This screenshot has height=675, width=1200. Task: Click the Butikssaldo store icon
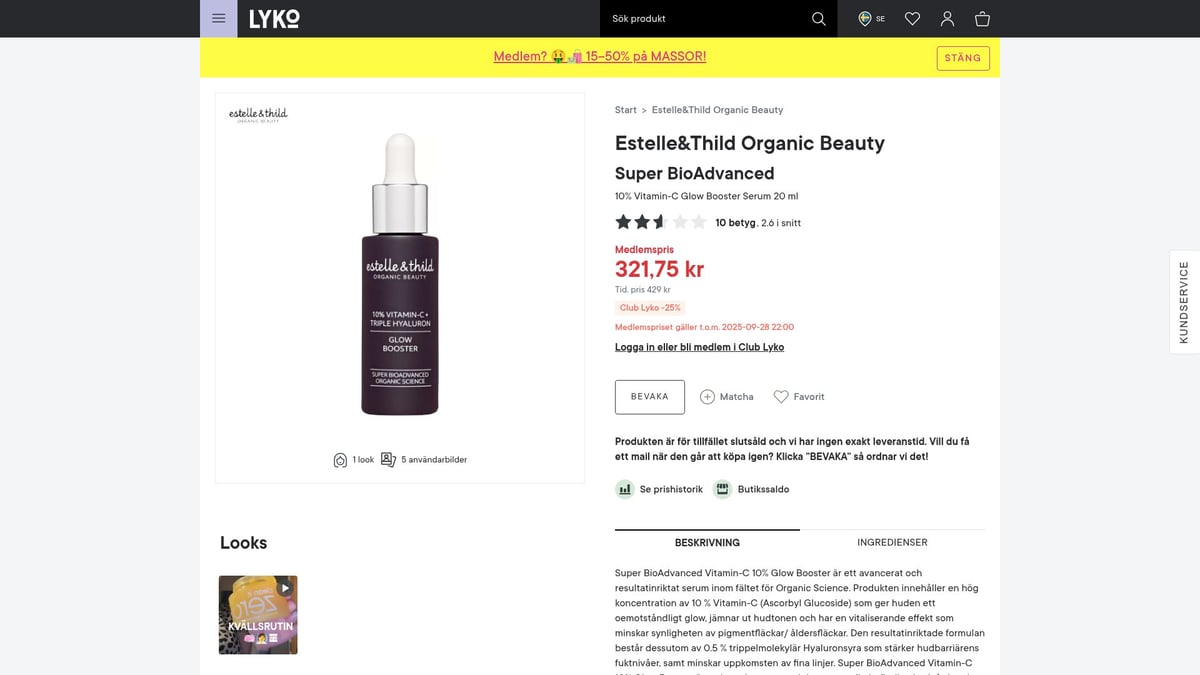(723, 489)
